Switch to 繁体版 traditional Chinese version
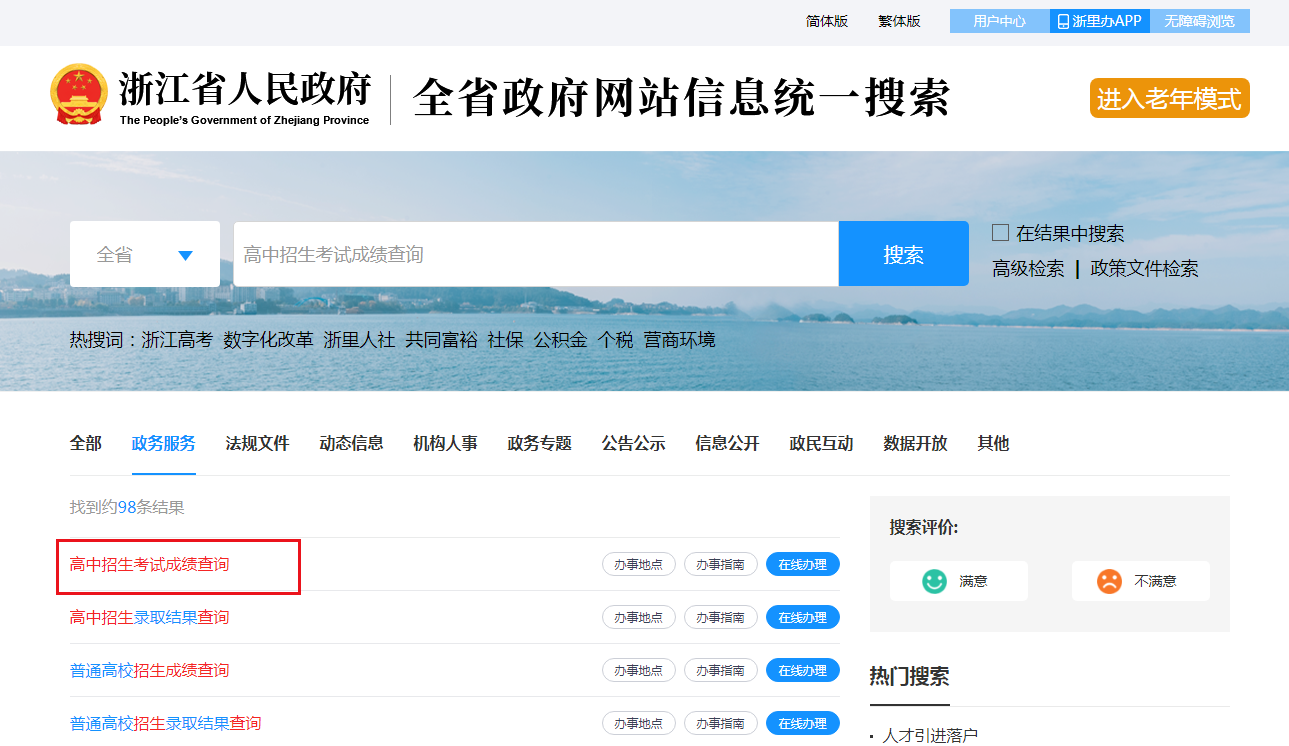Viewport: 1289px width, 746px height. coord(899,21)
